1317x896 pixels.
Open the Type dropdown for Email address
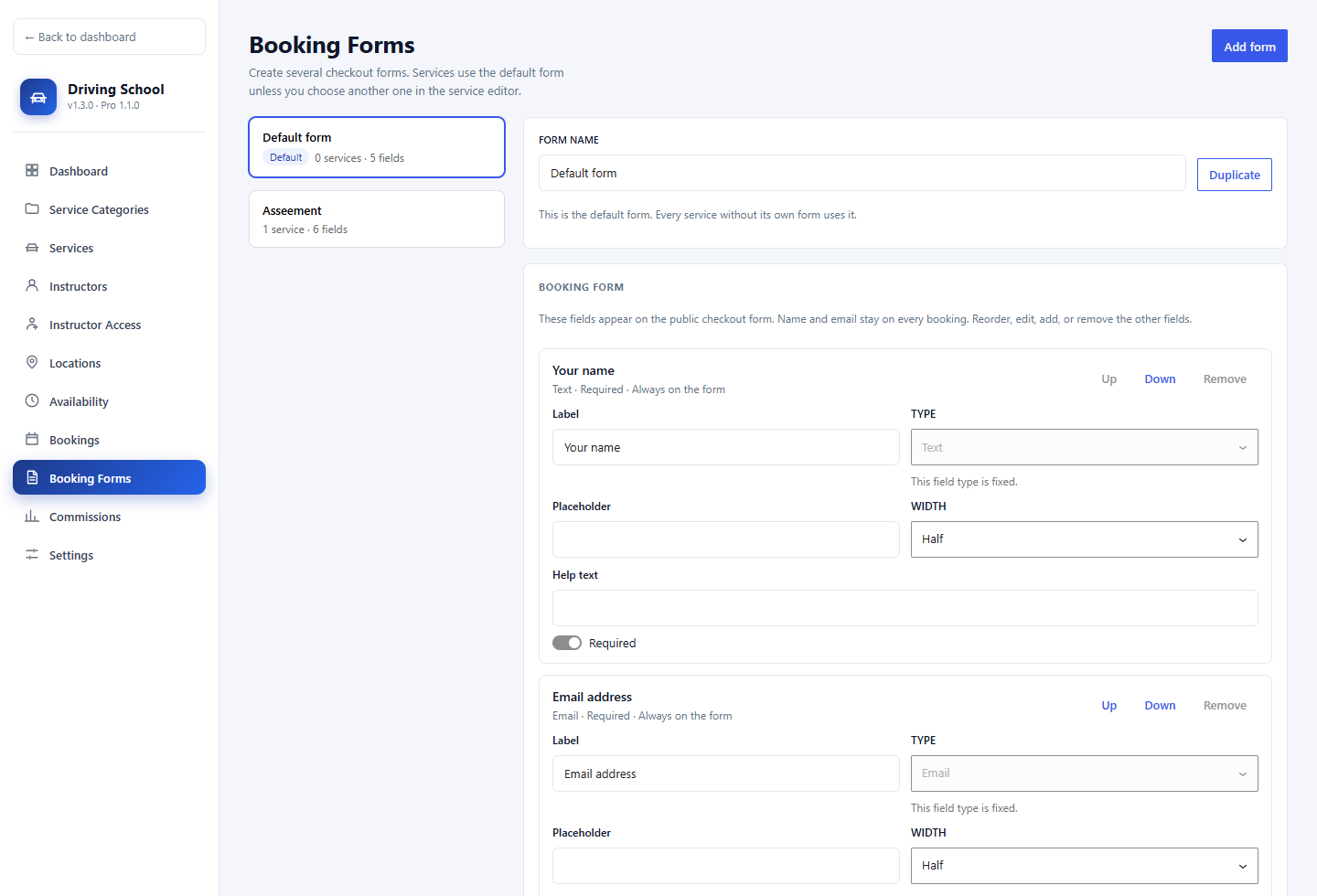click(x=1084, y=773)
